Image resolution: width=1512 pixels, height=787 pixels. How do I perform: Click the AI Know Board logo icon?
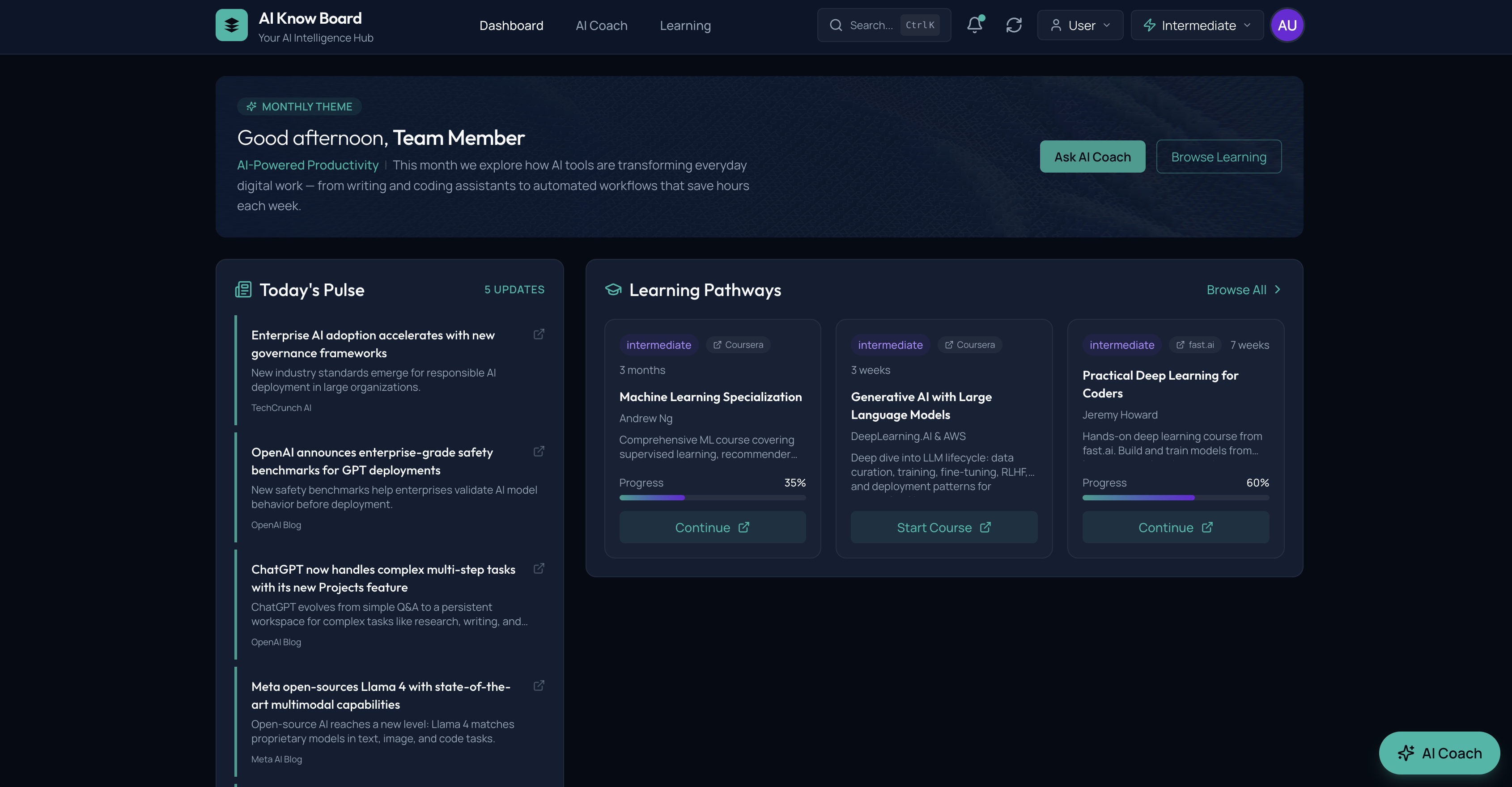231,25
